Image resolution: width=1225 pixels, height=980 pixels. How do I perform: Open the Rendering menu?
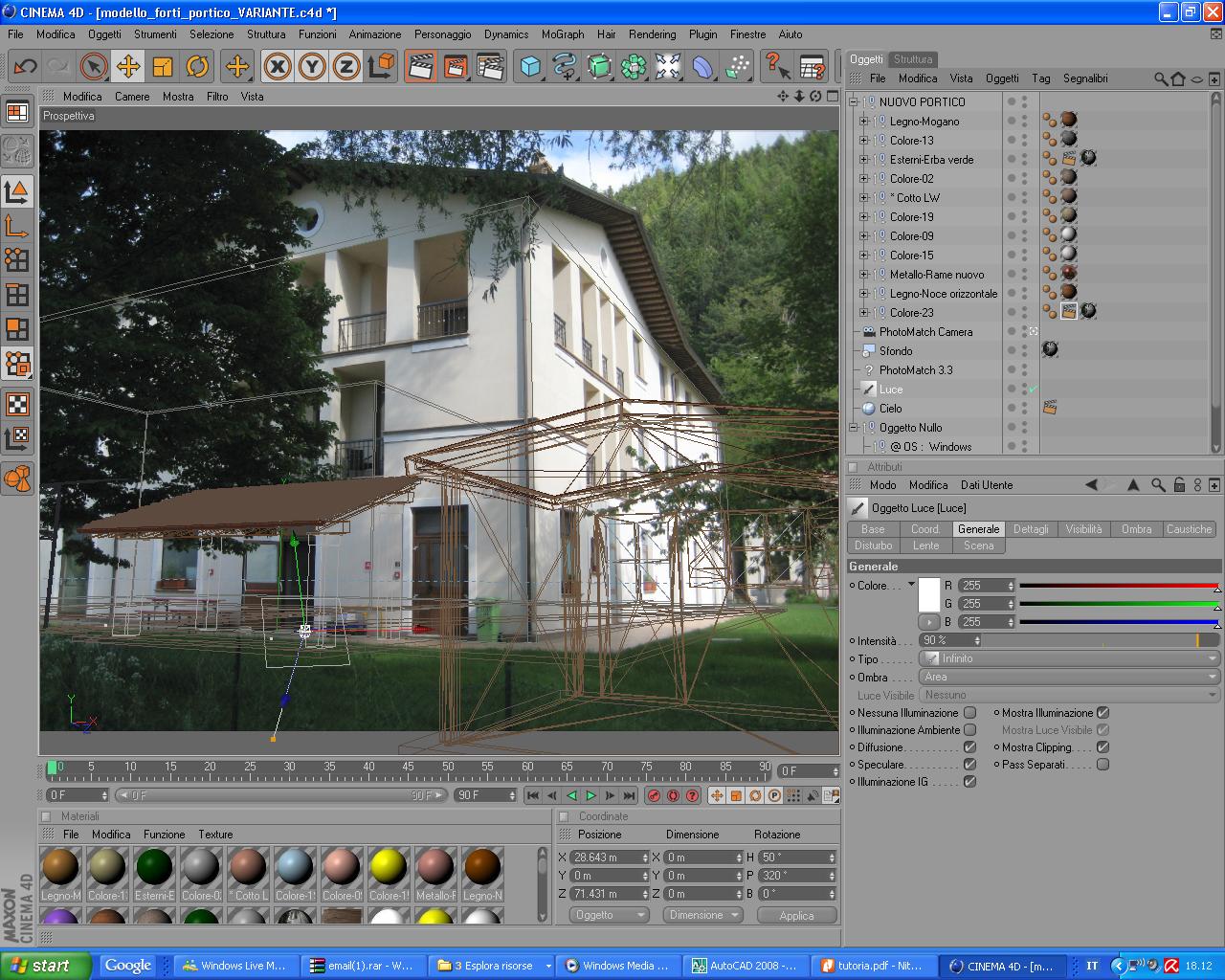click(x=652, y=34)
